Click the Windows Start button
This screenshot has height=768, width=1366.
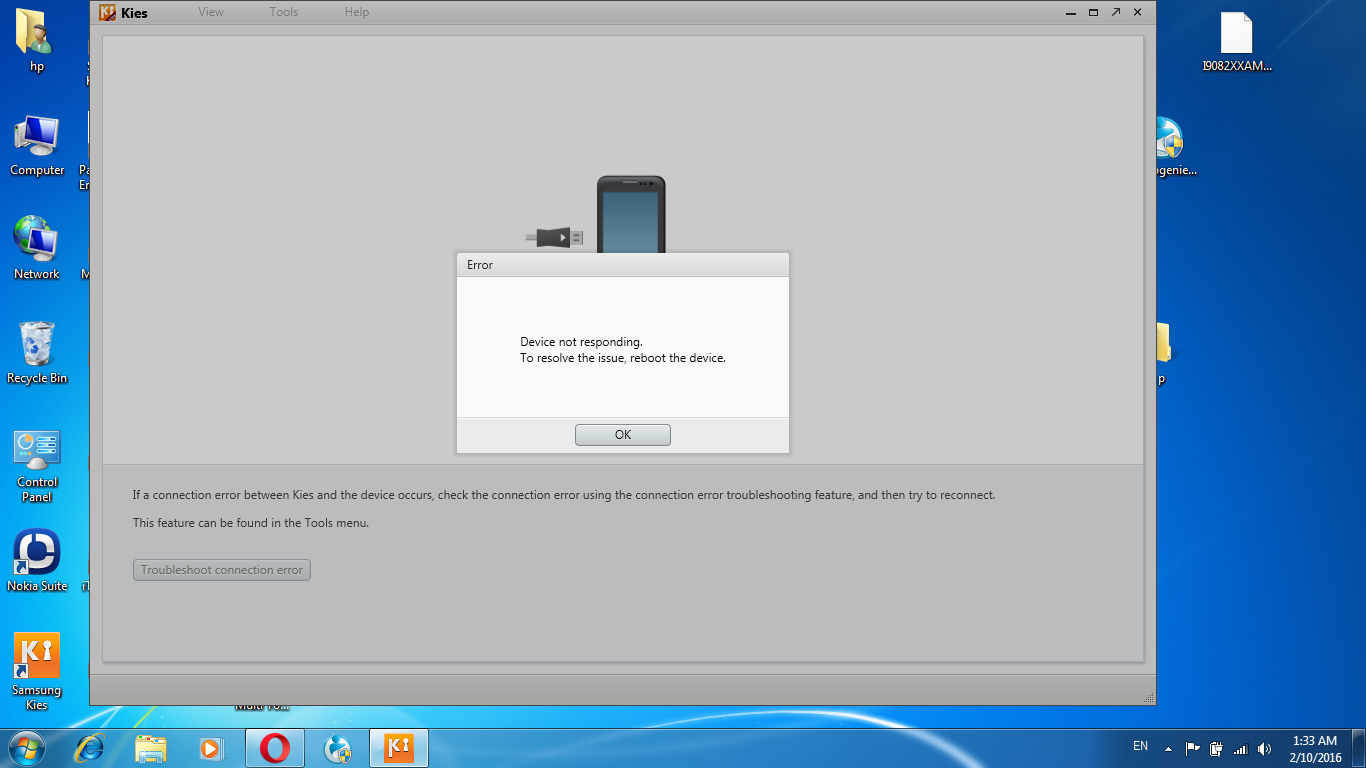click(26, 748)
